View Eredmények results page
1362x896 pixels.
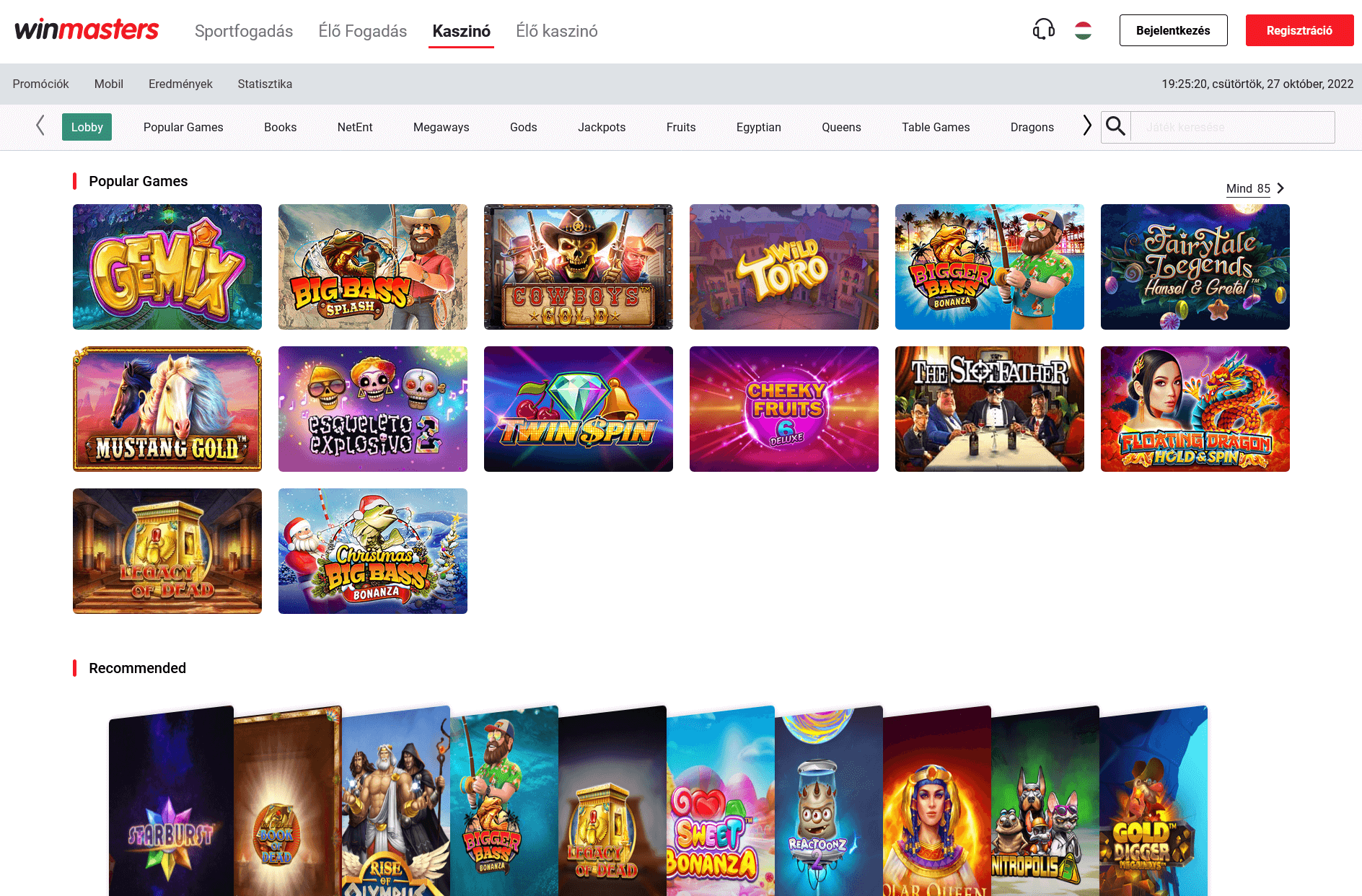tap(180, 84)
